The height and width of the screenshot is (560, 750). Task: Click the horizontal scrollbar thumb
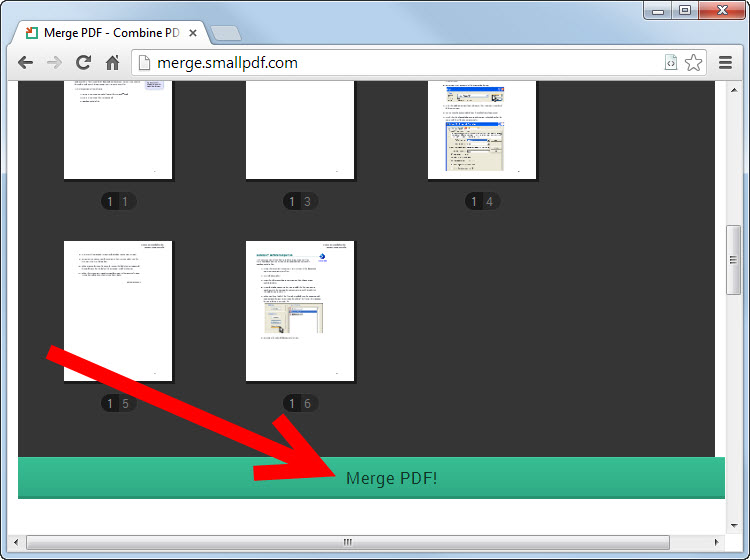348,542
